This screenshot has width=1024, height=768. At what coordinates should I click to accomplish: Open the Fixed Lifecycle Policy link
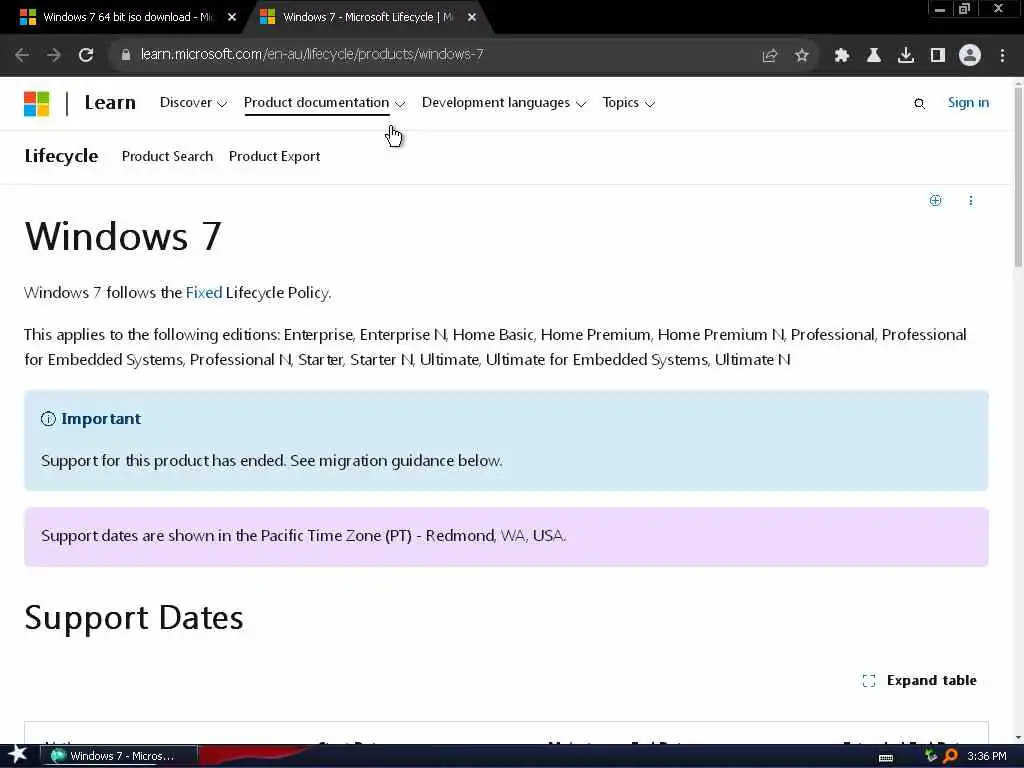click(204, 293)
